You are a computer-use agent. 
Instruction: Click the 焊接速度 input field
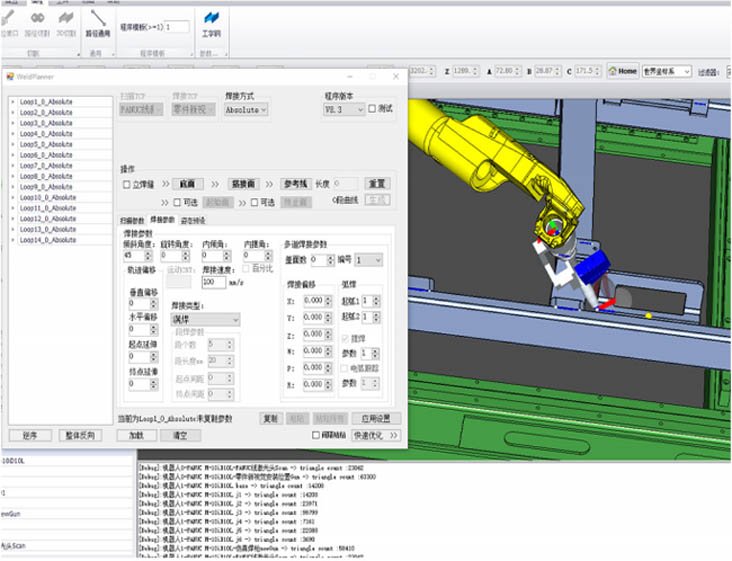214,282
